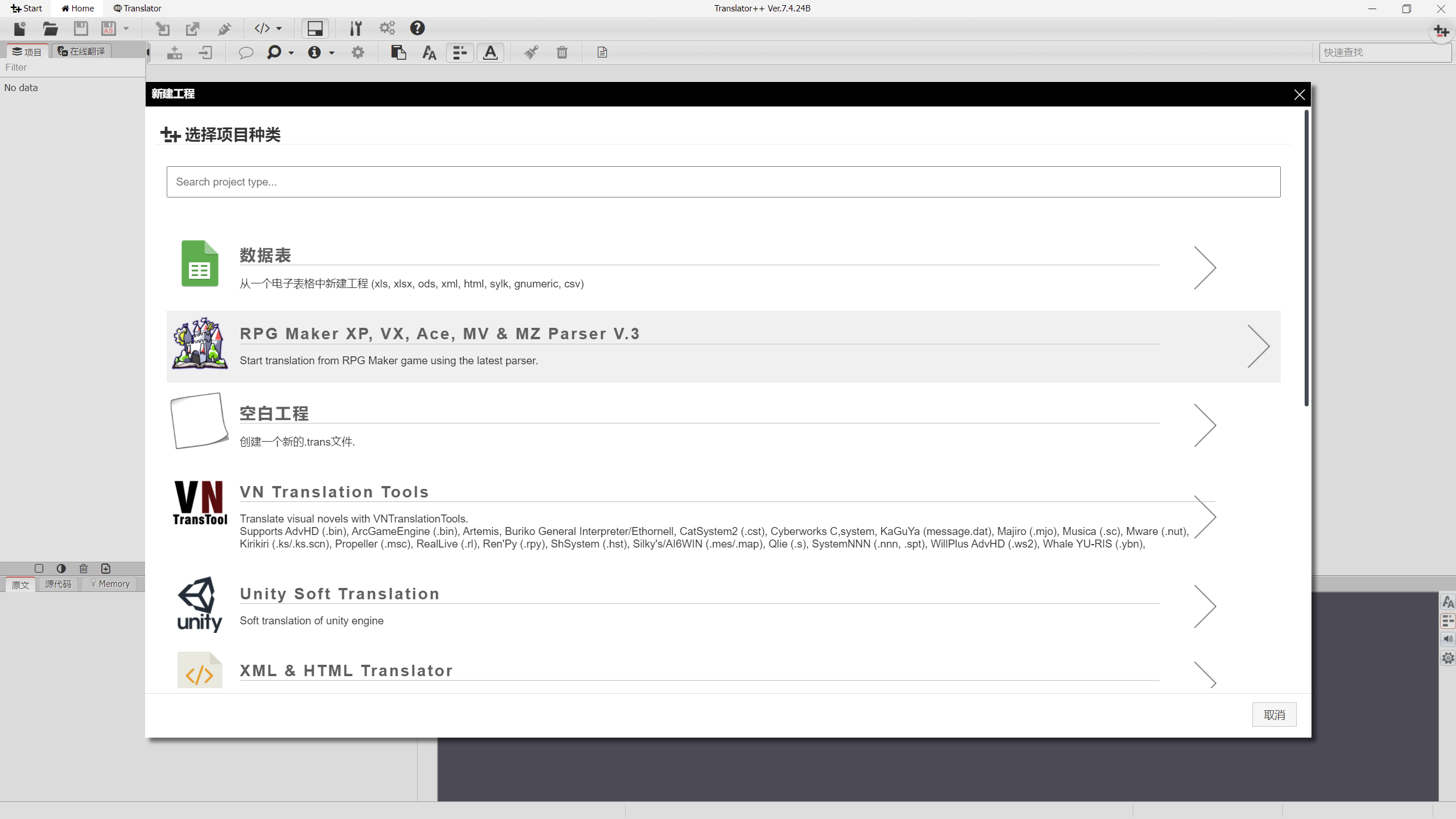Select the 项目 sidebar tab
1456x819 pixels.
(27, 52)
